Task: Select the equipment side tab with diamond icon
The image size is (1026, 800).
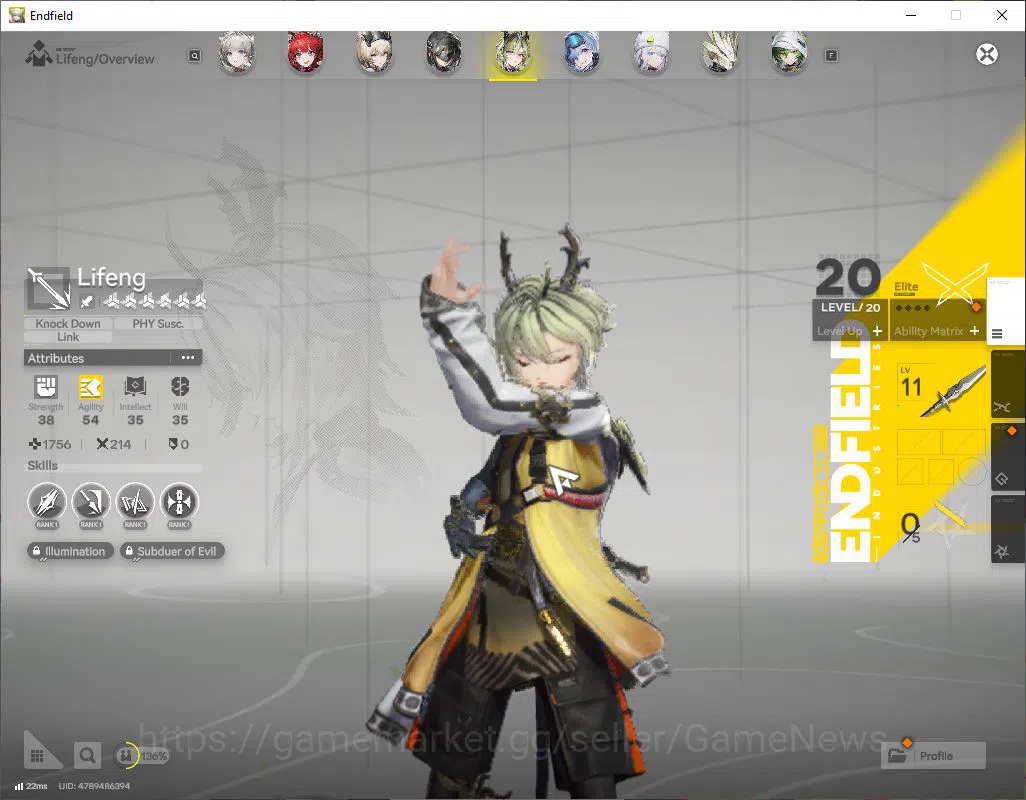Action: 1008,457
